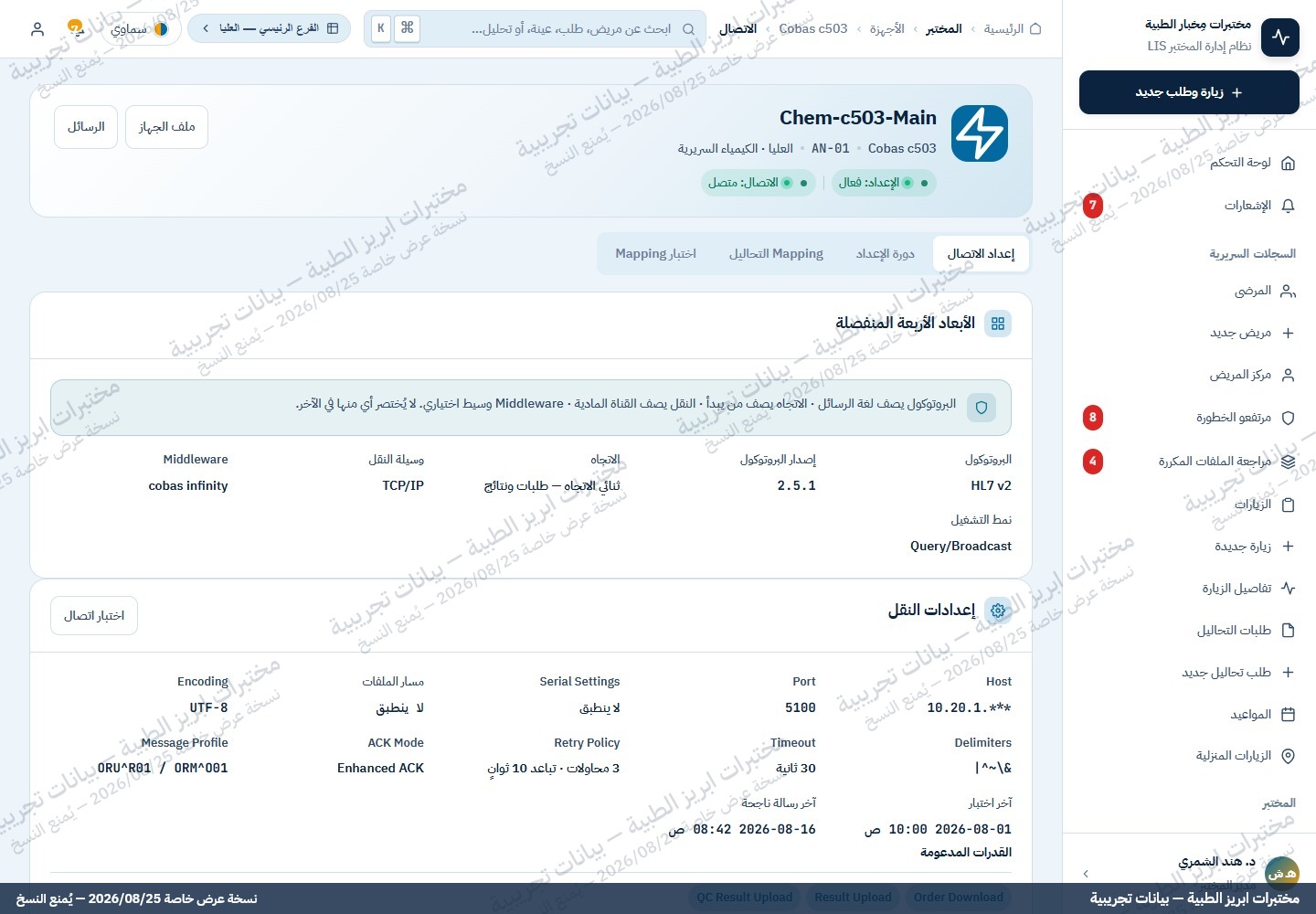Click the grid icon beside الأبعاد الأربعة المنفصلة
The height and width of the screenshot is (914, 1316).
pos(998,324)
